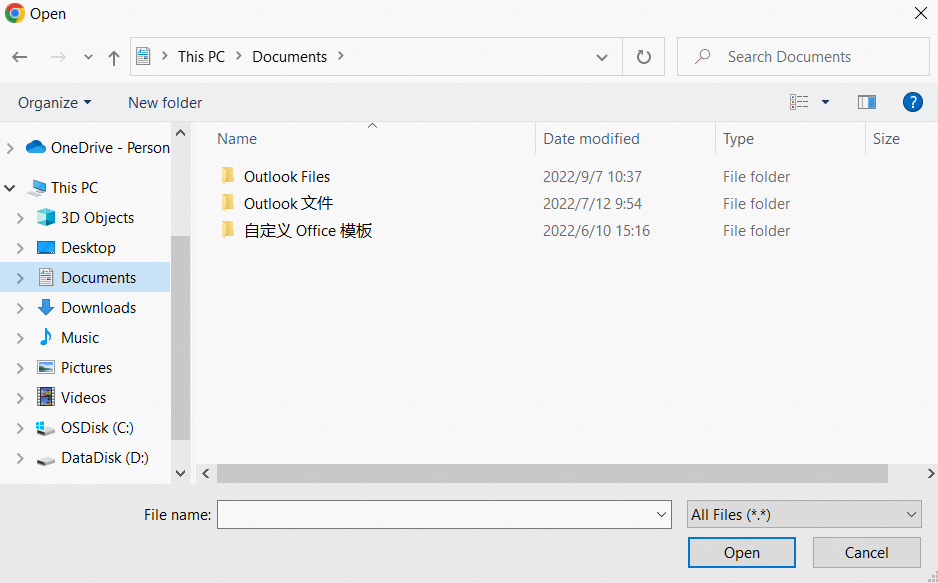
Task: Collapse the This PC tree node
Action: [10, 188]
